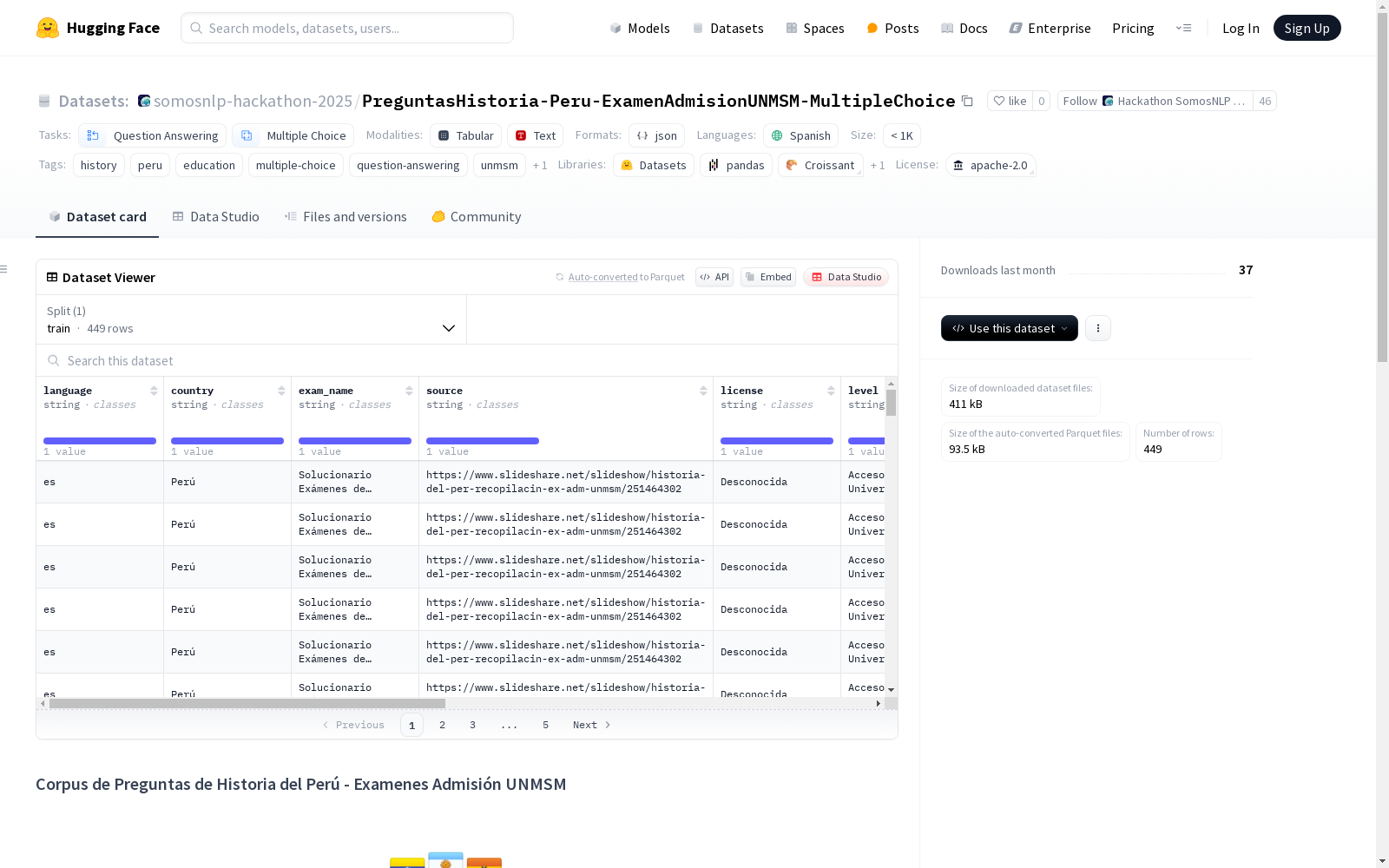
Task: Open the red Data Studio button
Action: [846, 277]
